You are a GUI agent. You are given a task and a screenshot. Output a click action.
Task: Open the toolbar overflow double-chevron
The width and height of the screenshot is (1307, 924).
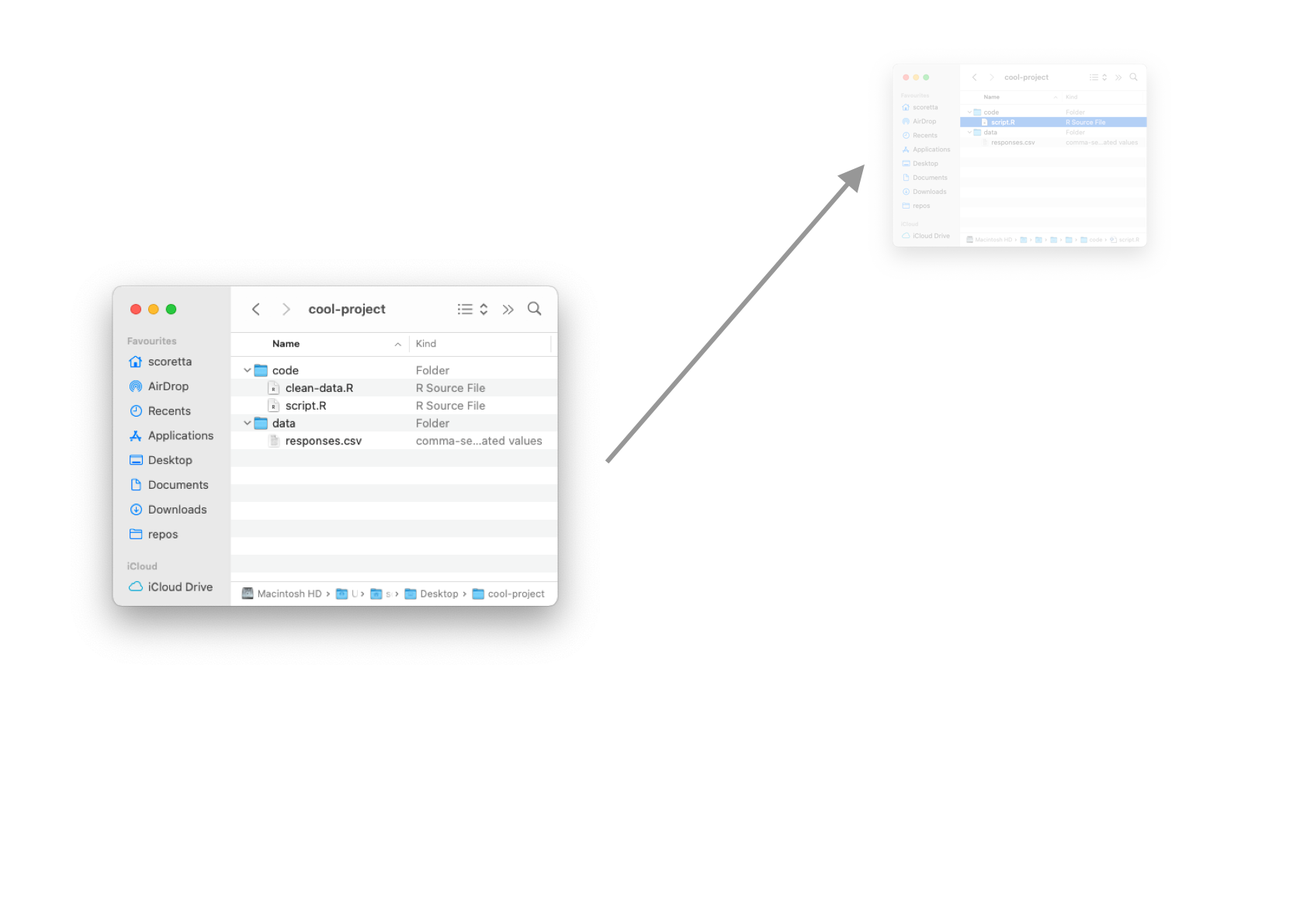tap(508, 310)
